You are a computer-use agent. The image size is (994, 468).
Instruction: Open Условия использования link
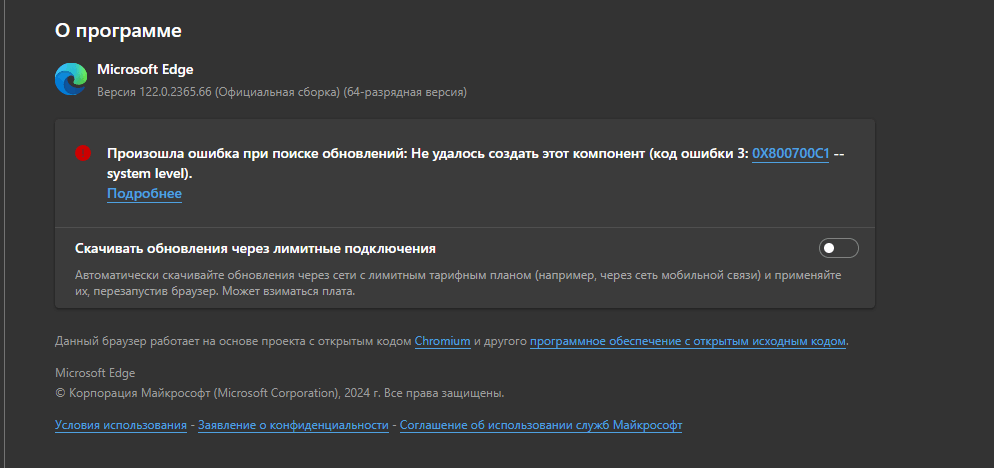(121, 425)
